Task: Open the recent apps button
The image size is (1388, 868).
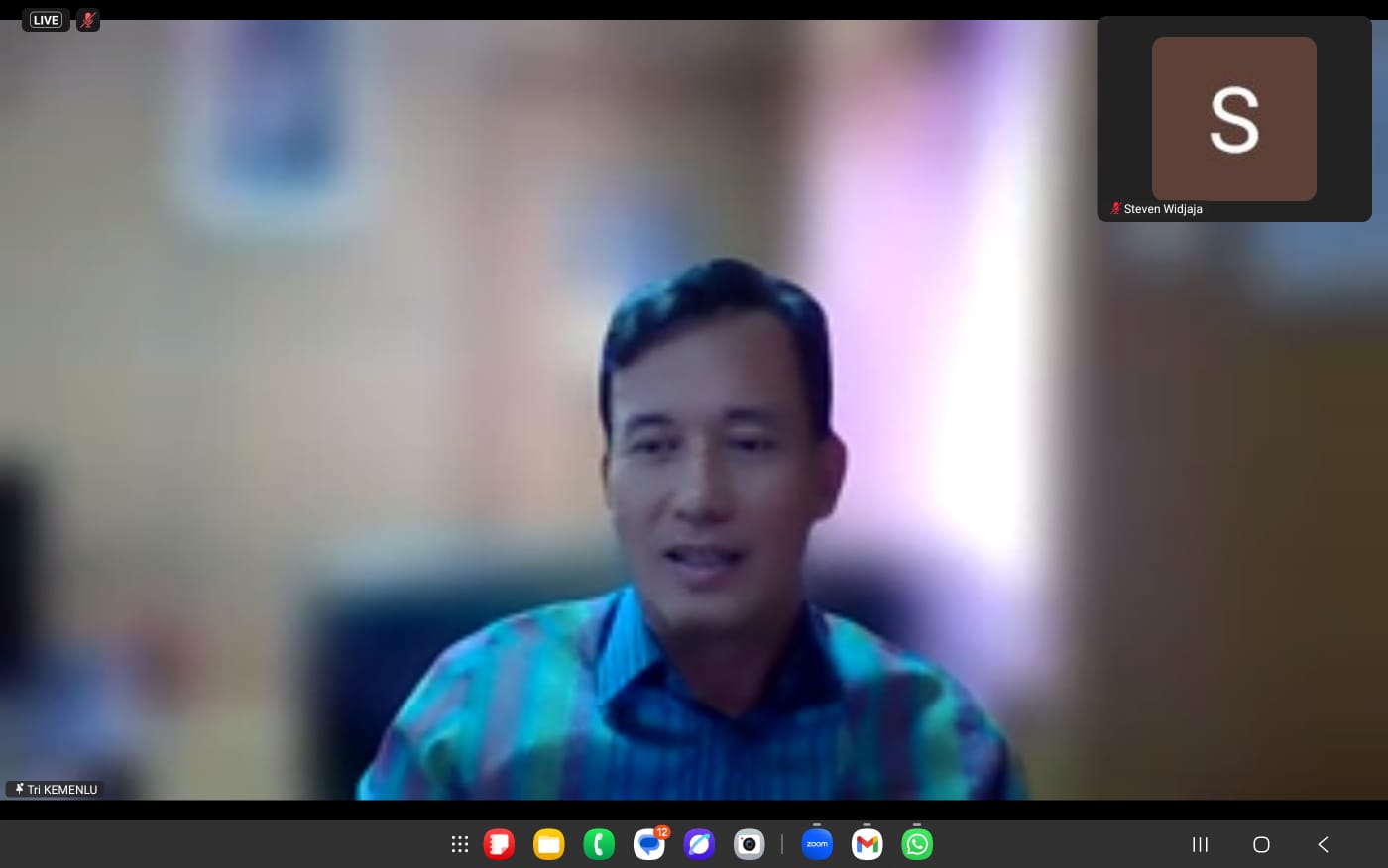Action: (1200, 844)
